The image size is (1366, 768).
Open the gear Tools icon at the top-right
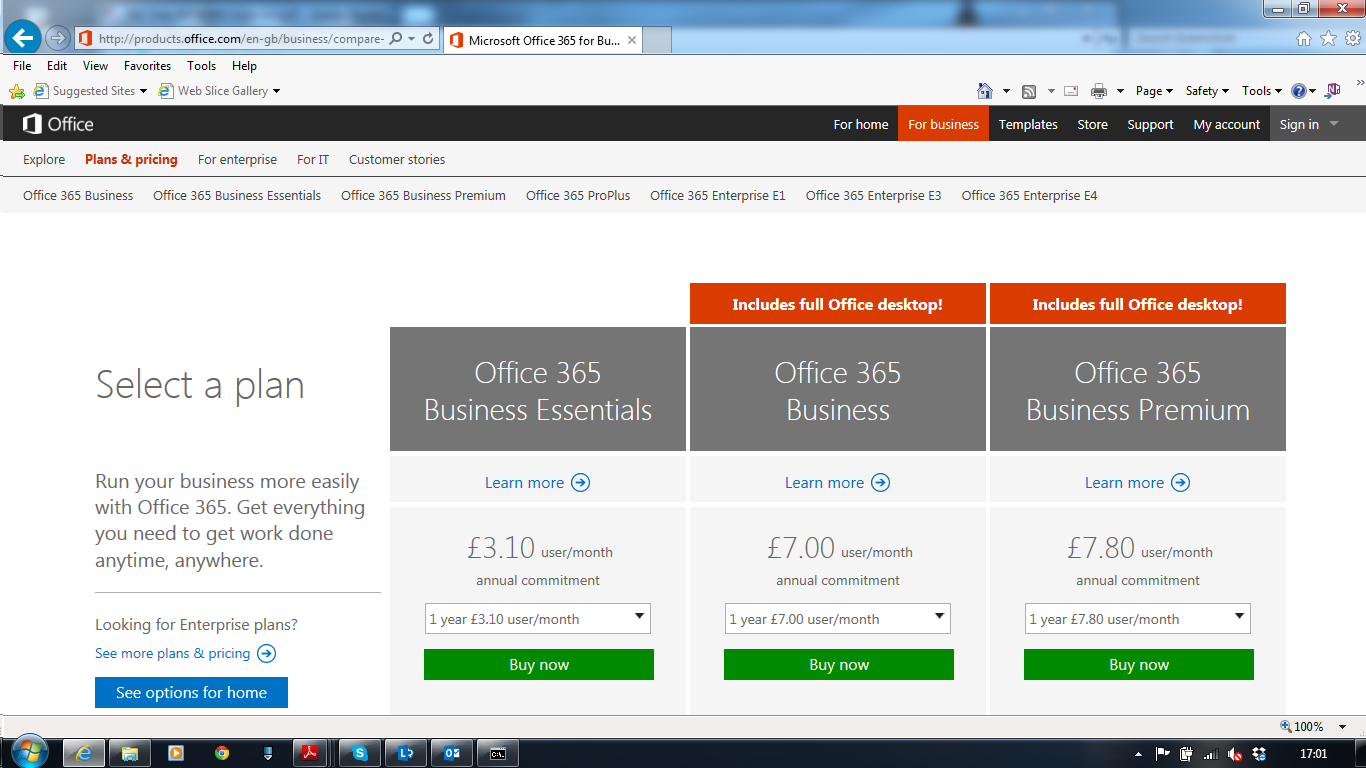tap(1352, 39)
